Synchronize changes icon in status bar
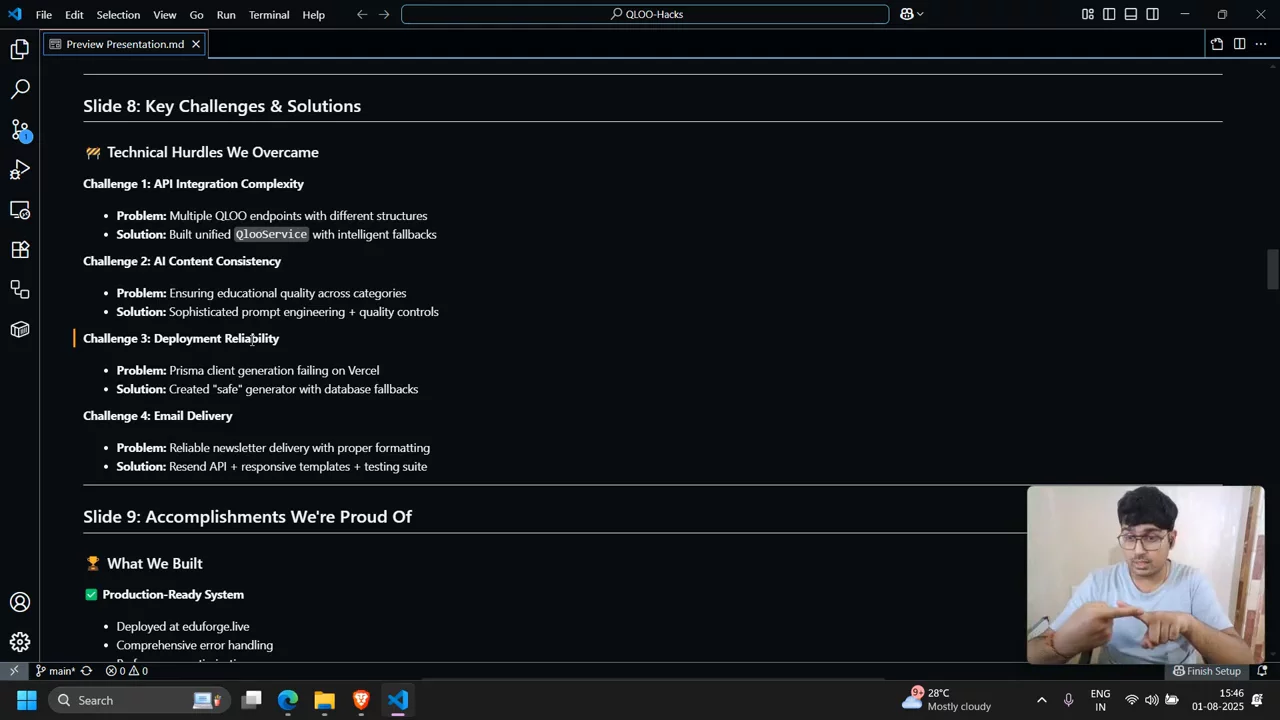The image size is (1280, 720). (x=86, y=671)
